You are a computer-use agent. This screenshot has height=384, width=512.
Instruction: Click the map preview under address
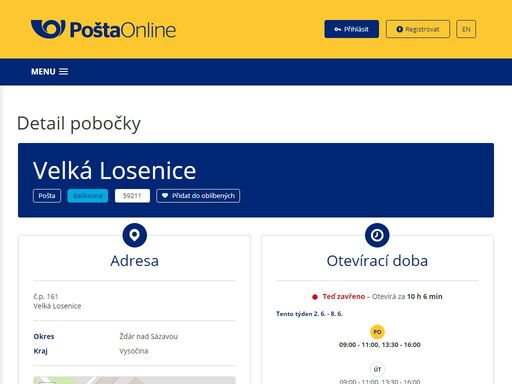pyautogui.click(x=134, y=380)
